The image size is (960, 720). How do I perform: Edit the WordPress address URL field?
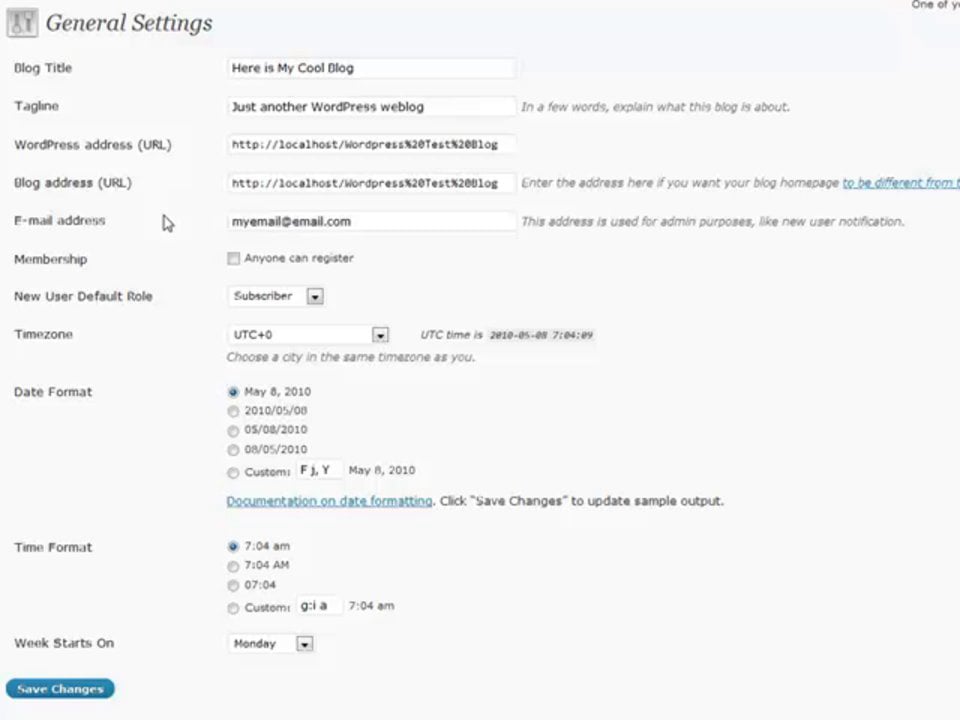[371, 144]
